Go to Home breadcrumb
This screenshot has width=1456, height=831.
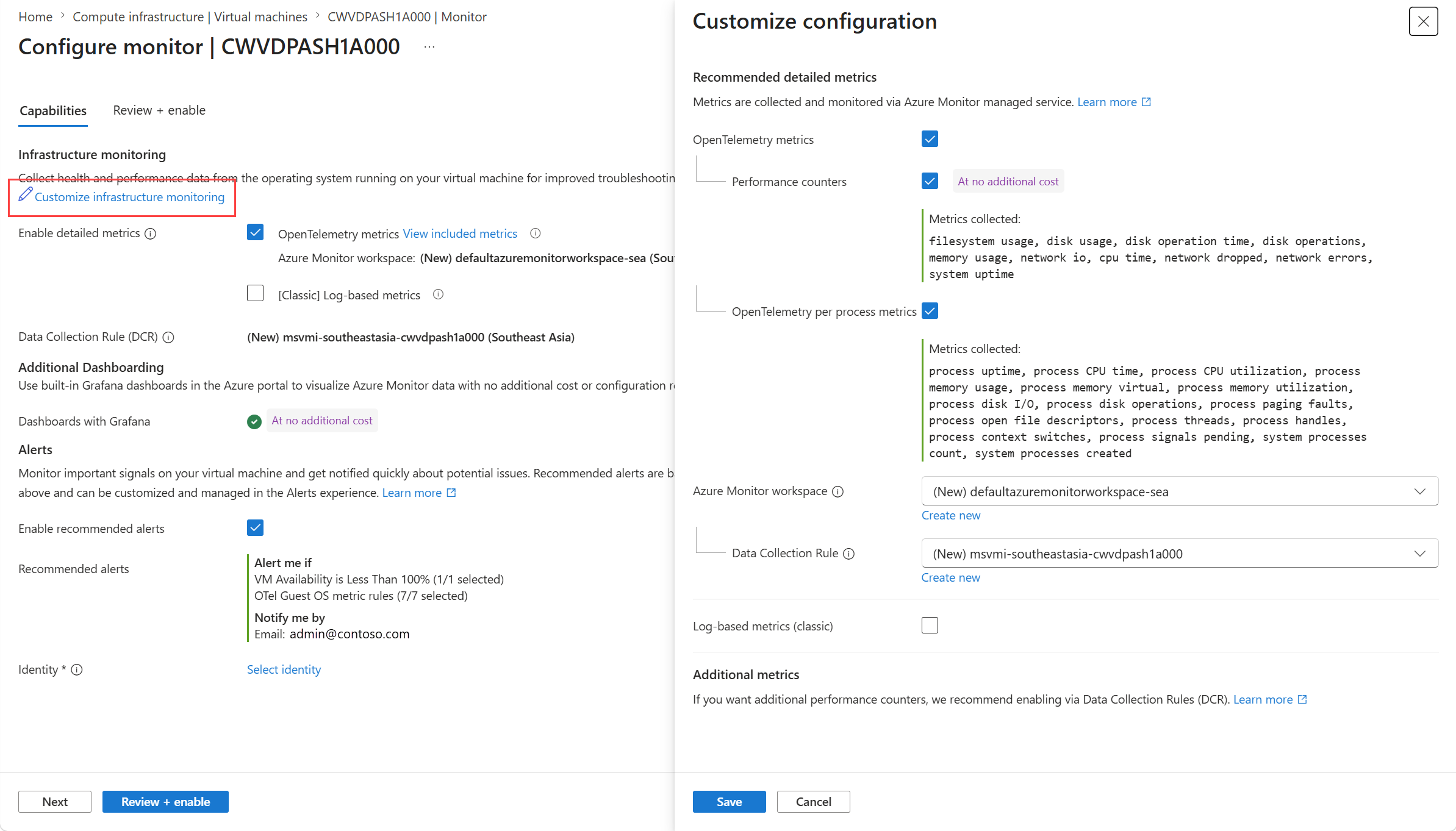[x=35, y=16]
